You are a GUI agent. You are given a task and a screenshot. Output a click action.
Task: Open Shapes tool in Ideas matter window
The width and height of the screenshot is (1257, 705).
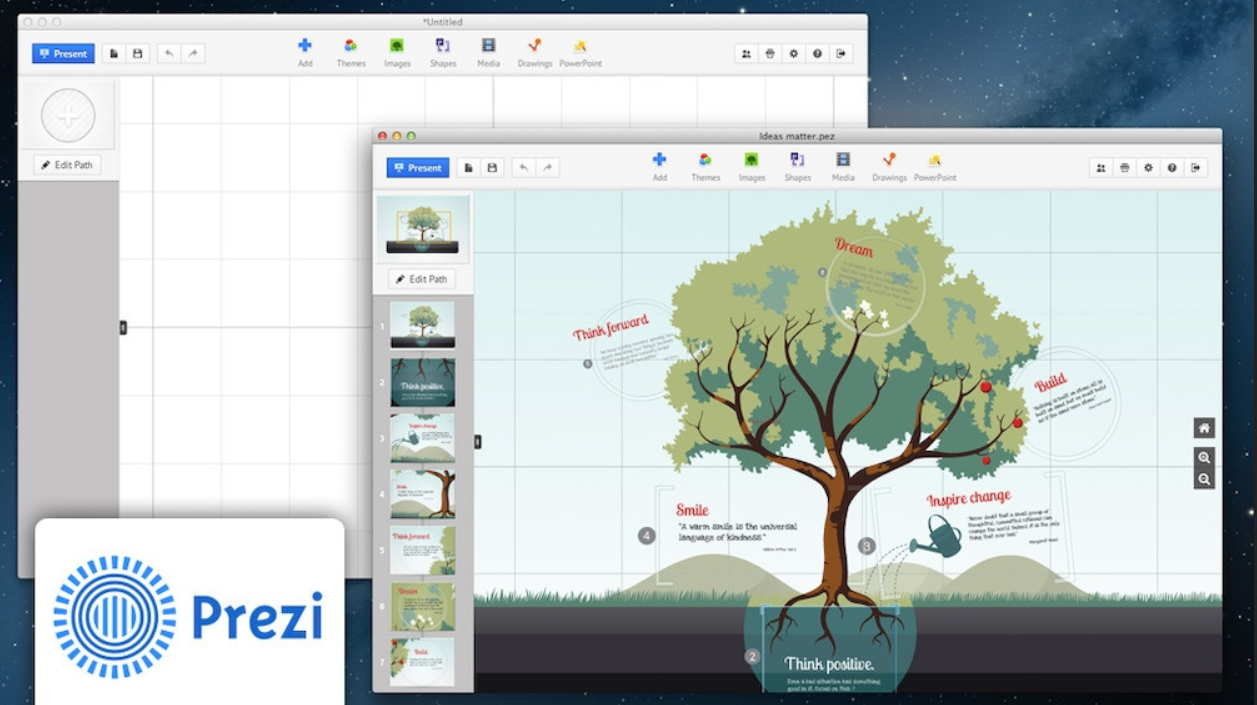pyautogui.click(x=797, y=160)
